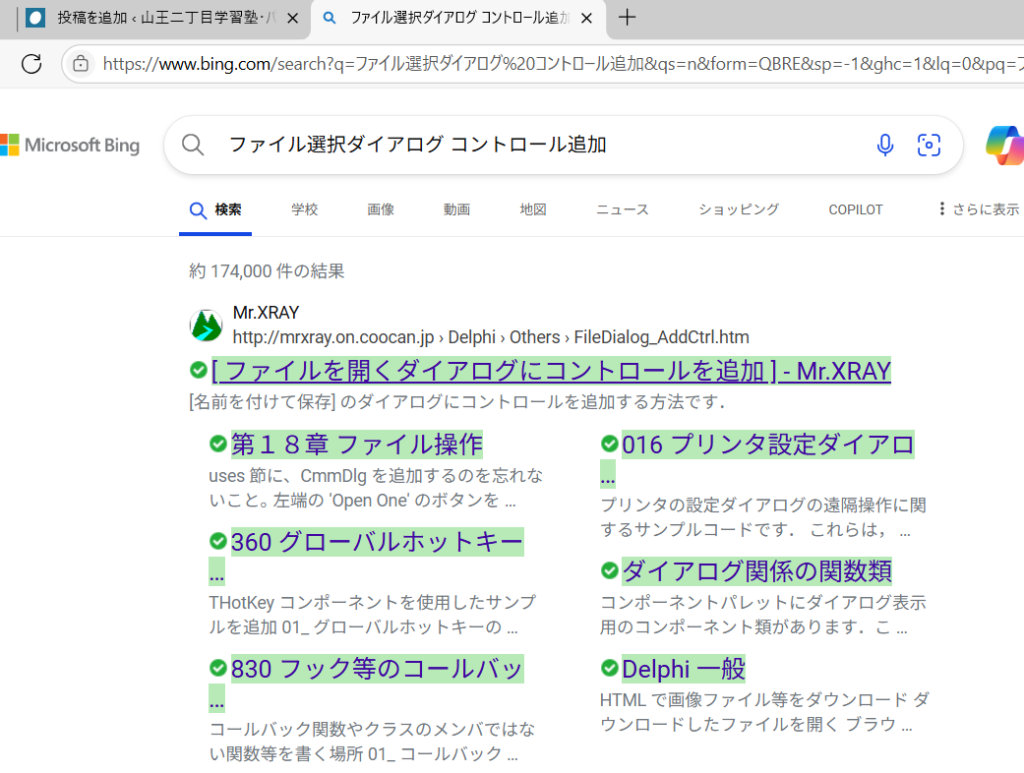The image size is (1024, 773).
Task: Select the ニュース search tab
Action: coord(622,210)
